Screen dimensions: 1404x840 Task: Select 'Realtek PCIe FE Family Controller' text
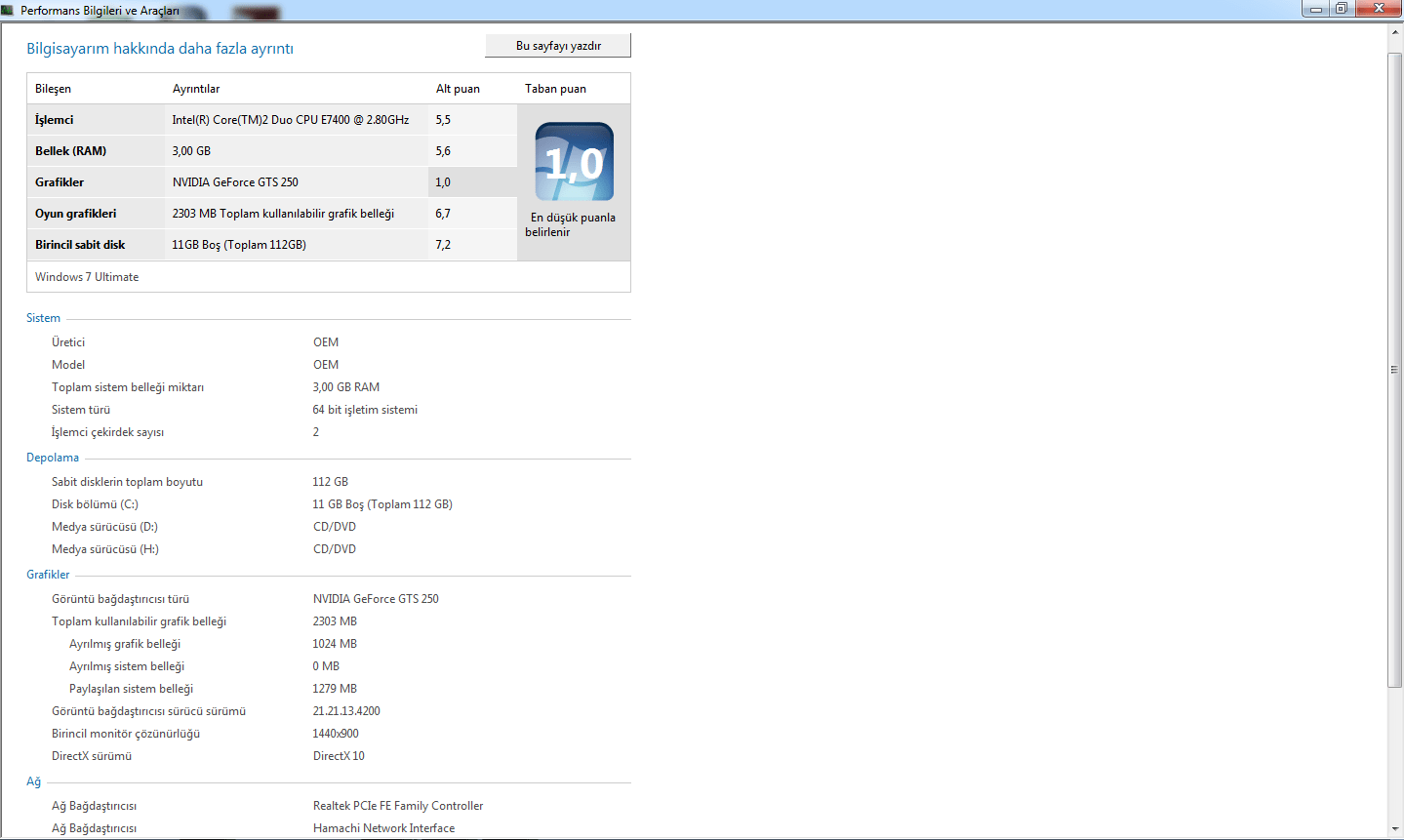coord(398,806)
